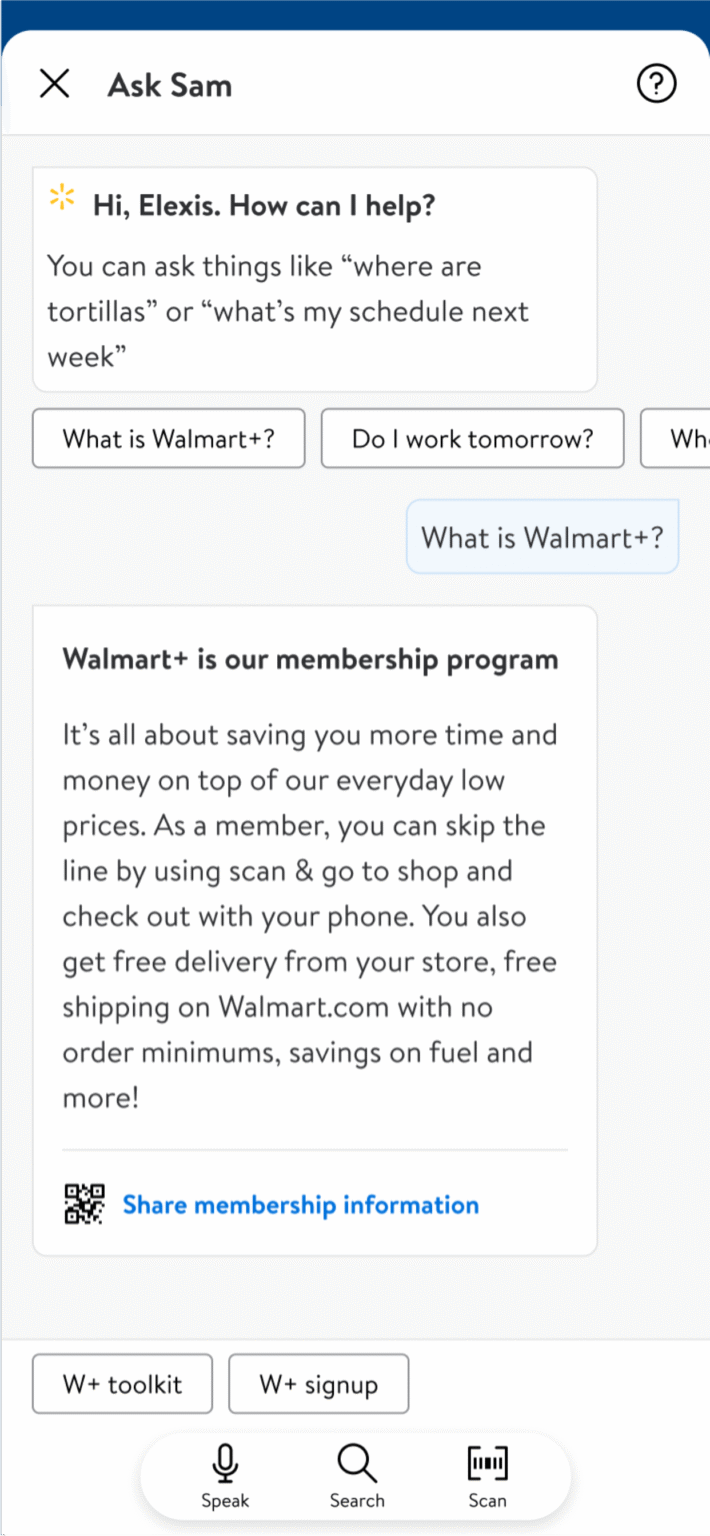This screenshot has height=1536, width=710.
Task: Select the Scan label in the bottom bar
Action: coord(487,1500)
